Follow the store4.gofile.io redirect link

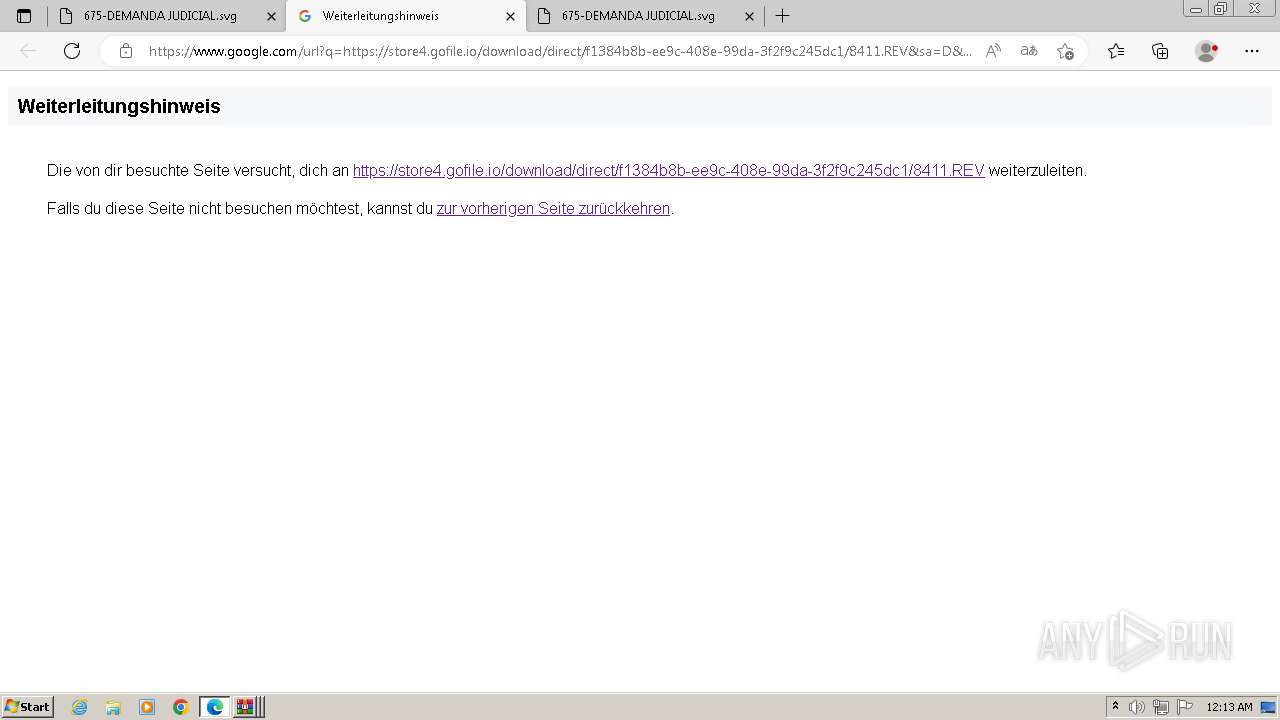pyautogui.click(x=668, y=171)
